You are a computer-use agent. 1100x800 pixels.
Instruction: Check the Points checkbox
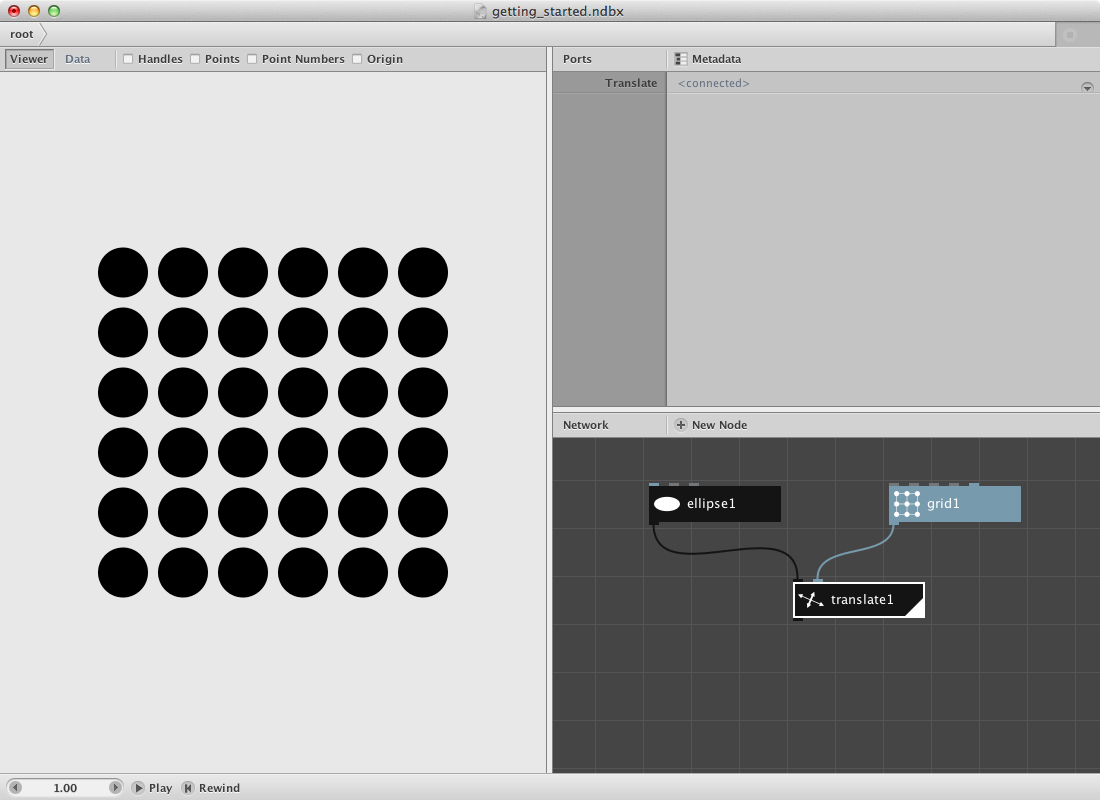point(194,59)
